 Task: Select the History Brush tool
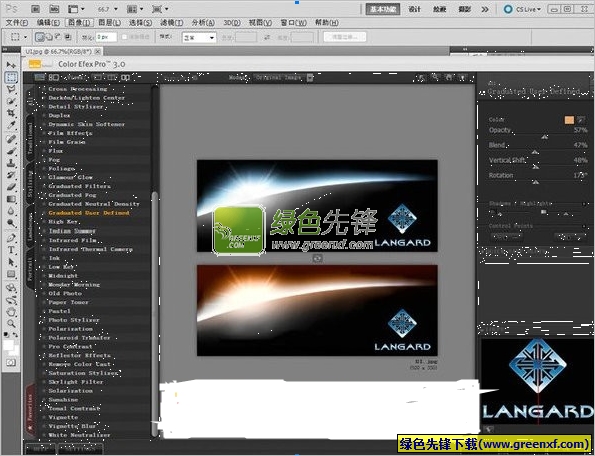click(11, 175)
